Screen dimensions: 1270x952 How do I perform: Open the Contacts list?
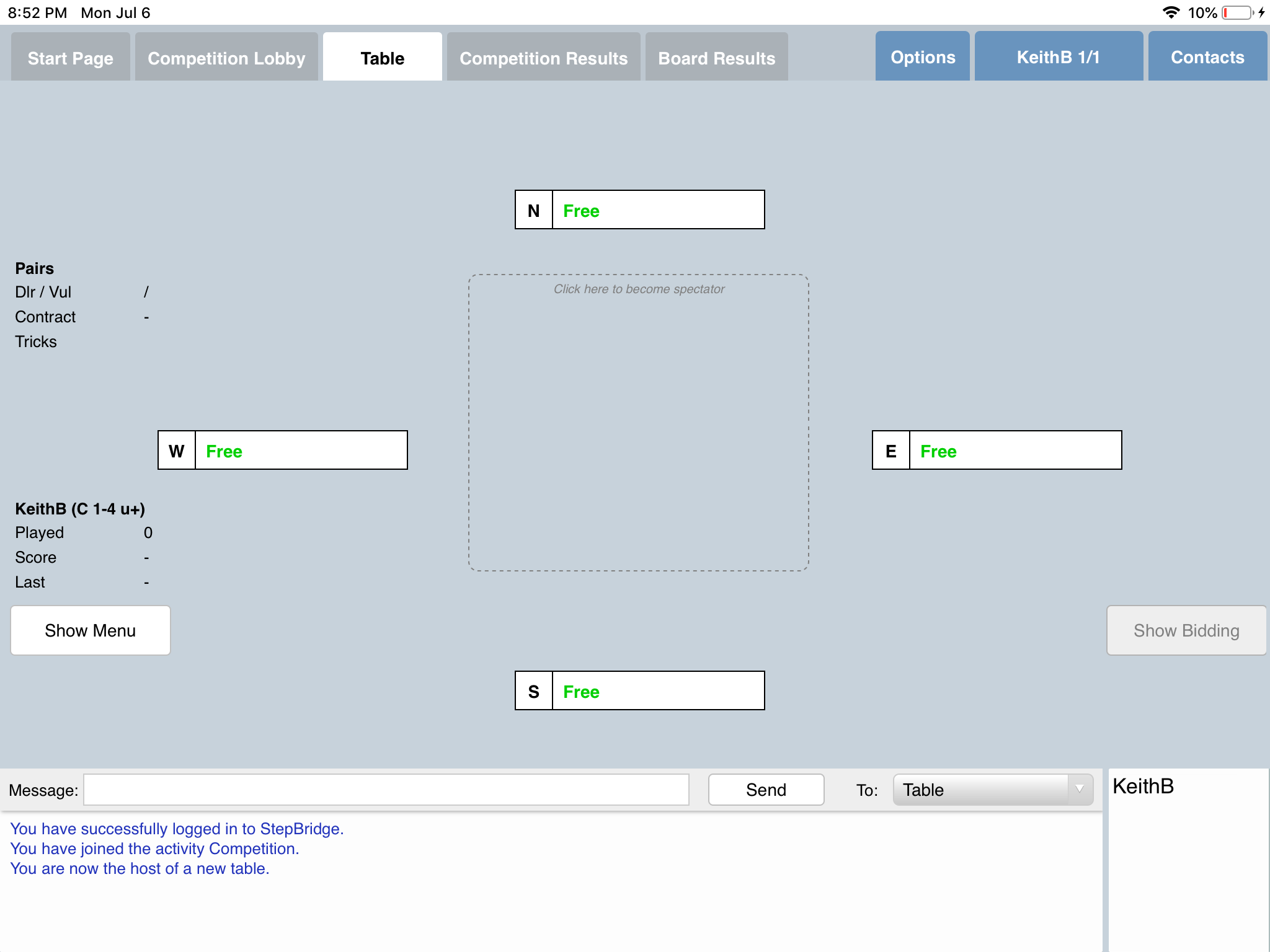coord(1207,57)
